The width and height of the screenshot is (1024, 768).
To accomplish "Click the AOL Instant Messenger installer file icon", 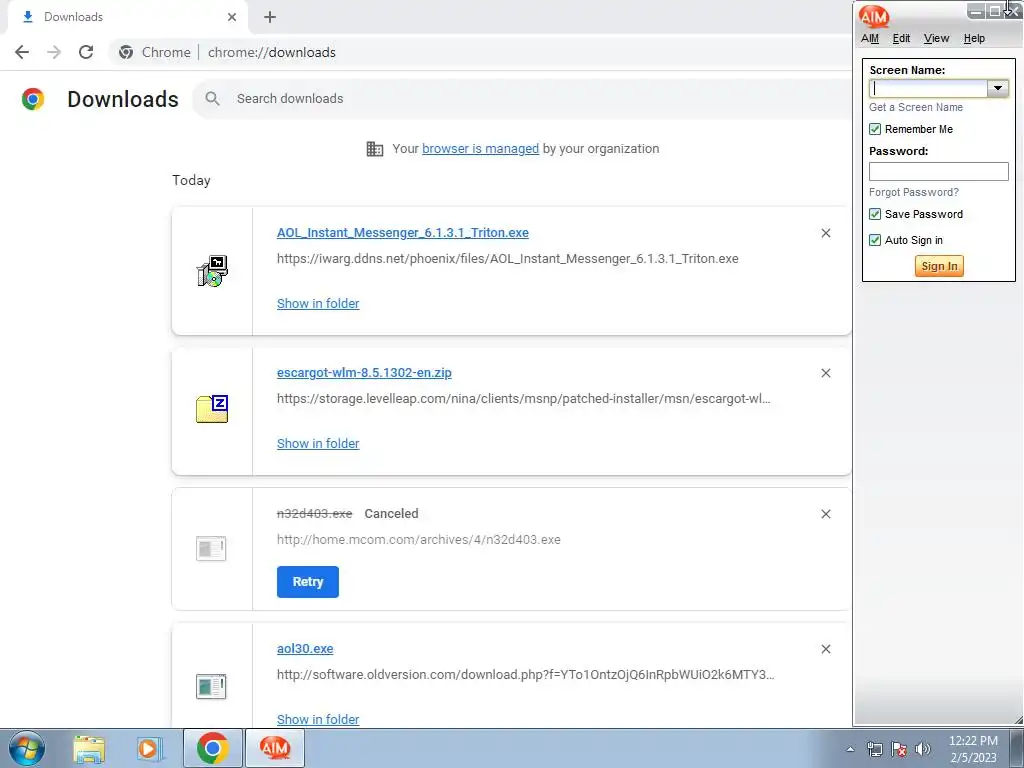I will pyautogui.click(x=212, y=271).
